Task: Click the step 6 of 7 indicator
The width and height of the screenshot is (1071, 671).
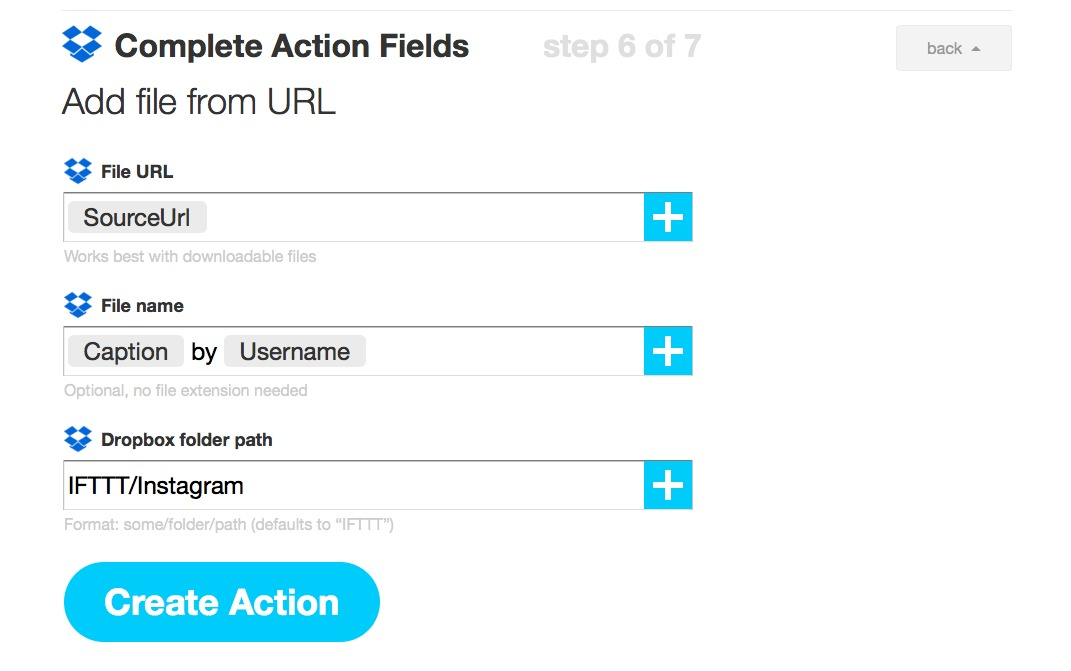Action: coord(622,46)
